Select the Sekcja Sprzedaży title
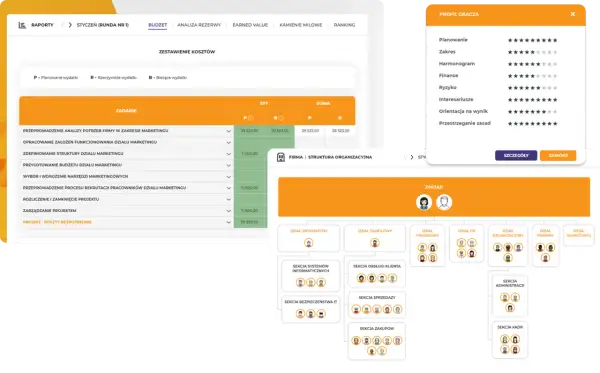 pos(377,297)
